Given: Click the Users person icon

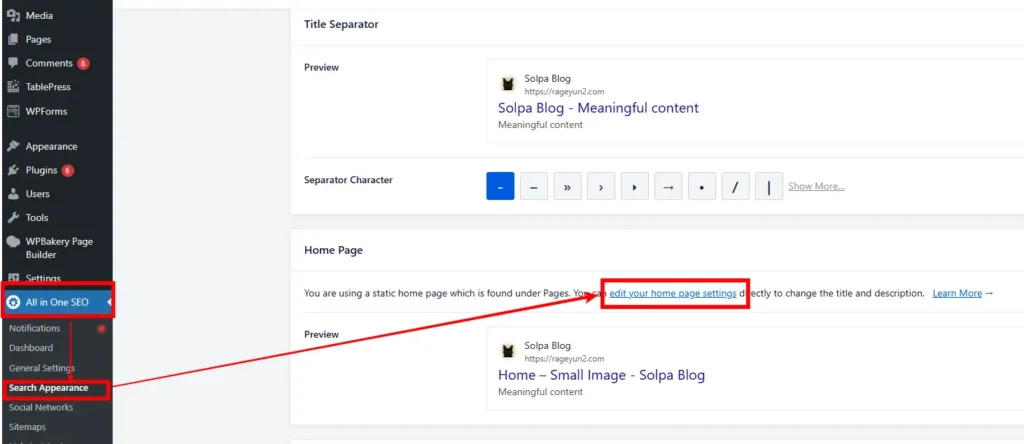Looking at the screenshot, I should coord(13,194).
